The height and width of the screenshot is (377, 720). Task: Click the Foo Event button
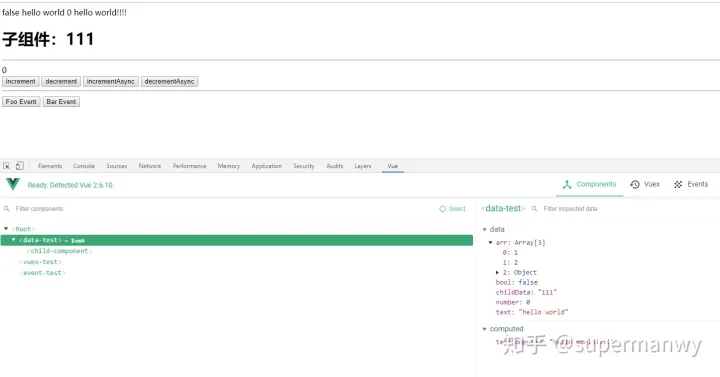click(21, 101)
